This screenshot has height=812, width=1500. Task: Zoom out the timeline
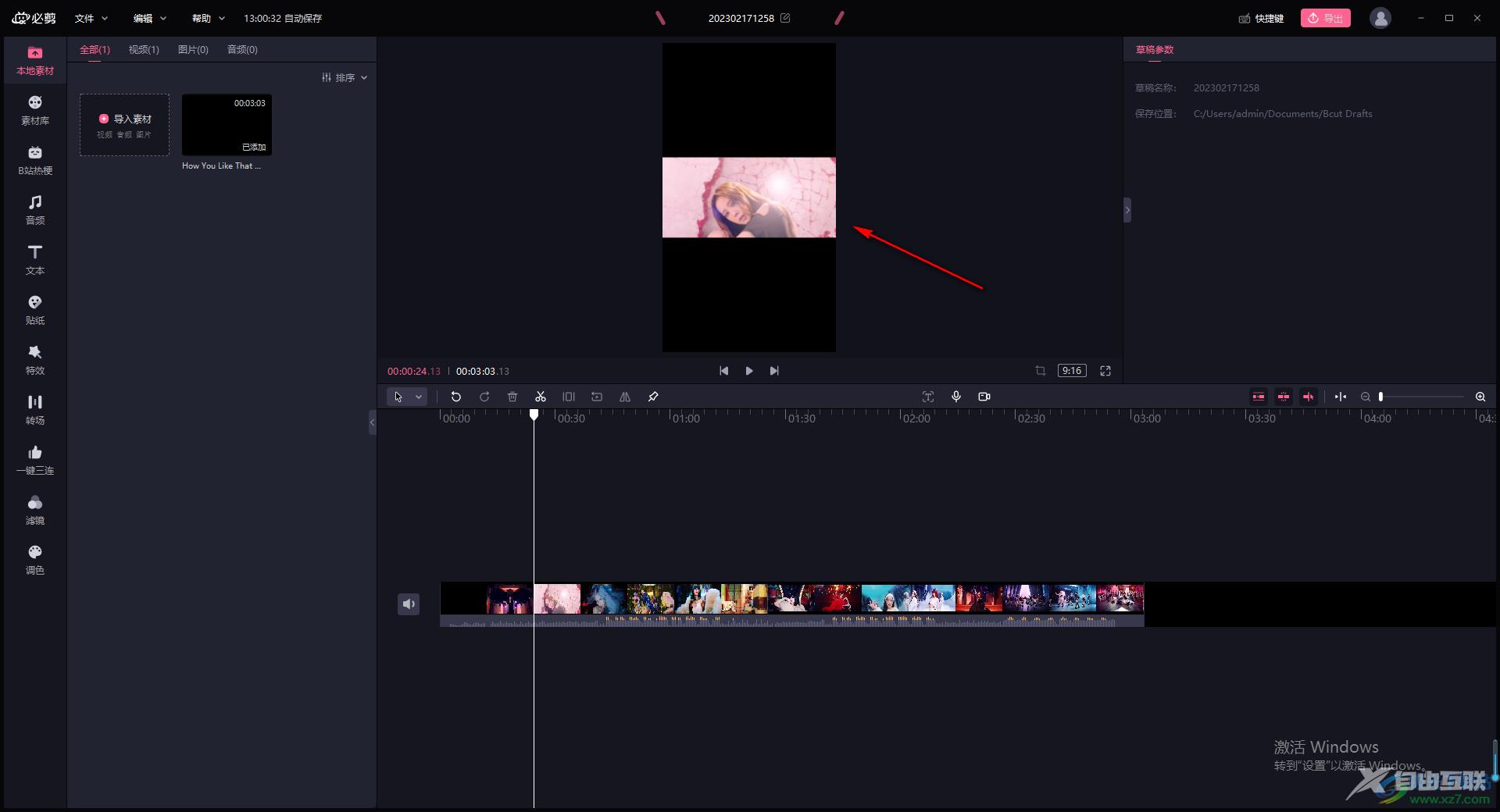click(x=1366, y=397)
